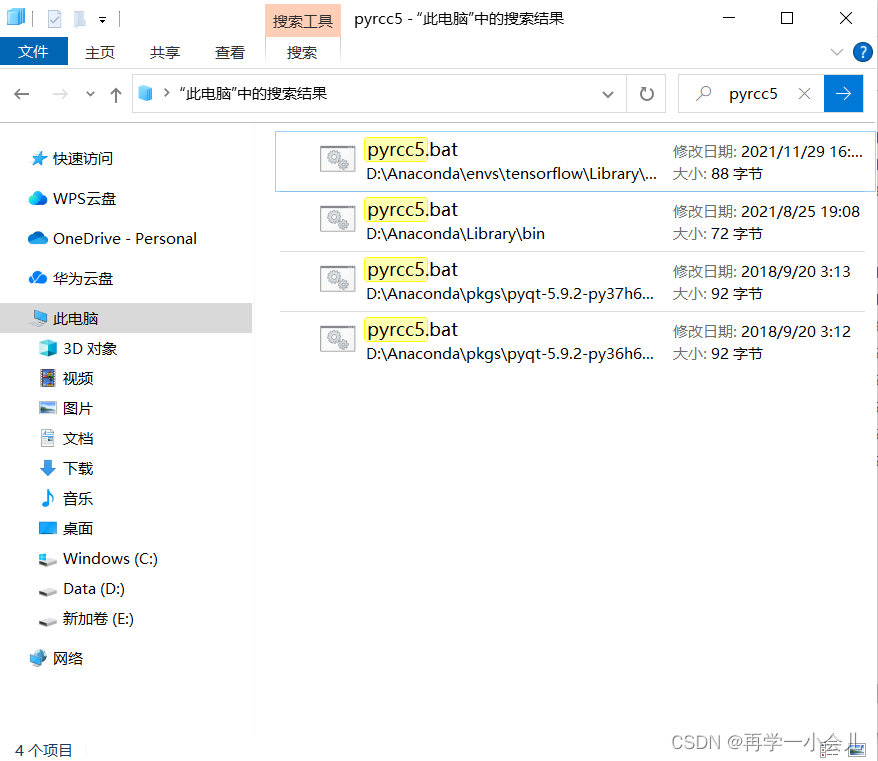Collapse the ribbon with the chevron

pos(838,52)
